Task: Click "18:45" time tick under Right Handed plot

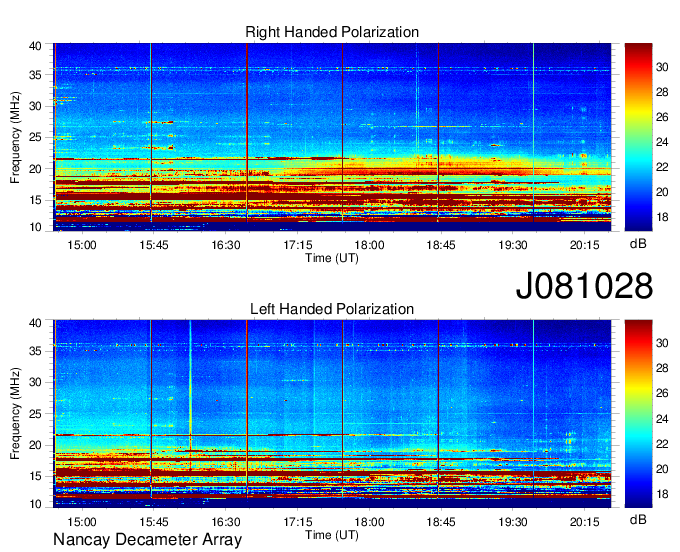Action: pos(441,245)
